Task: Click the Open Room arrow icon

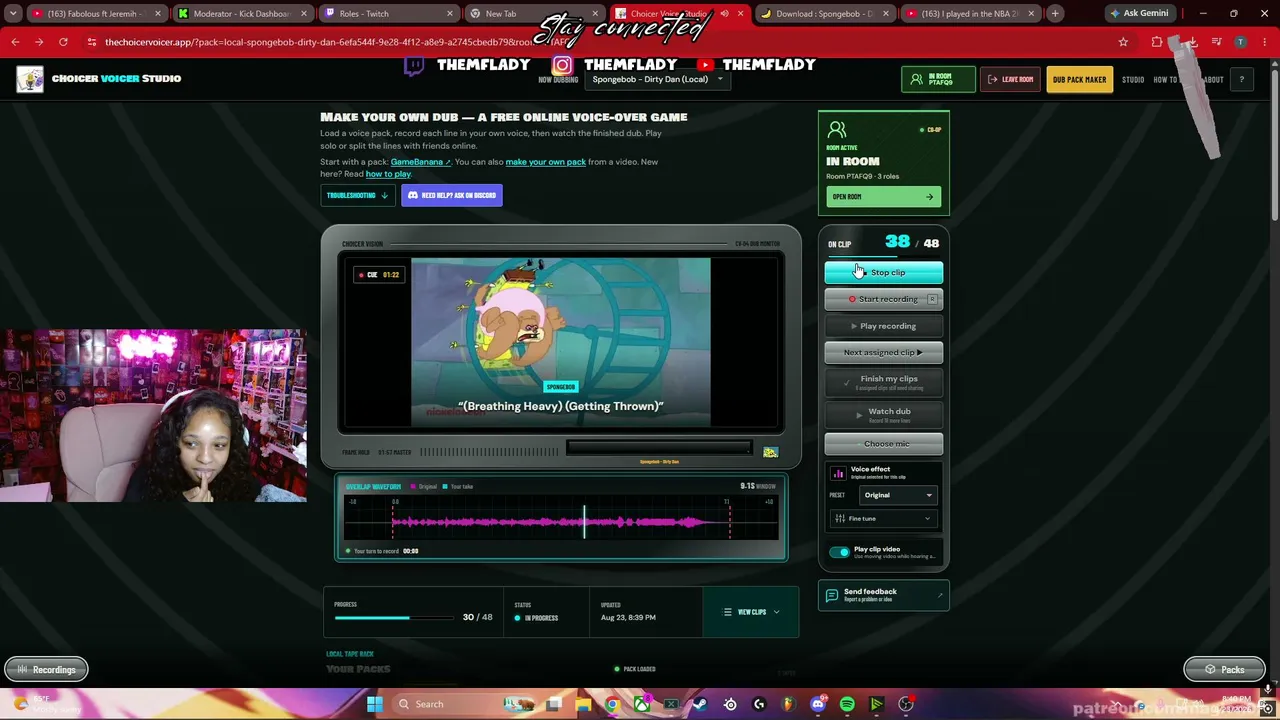Action: 929,197
